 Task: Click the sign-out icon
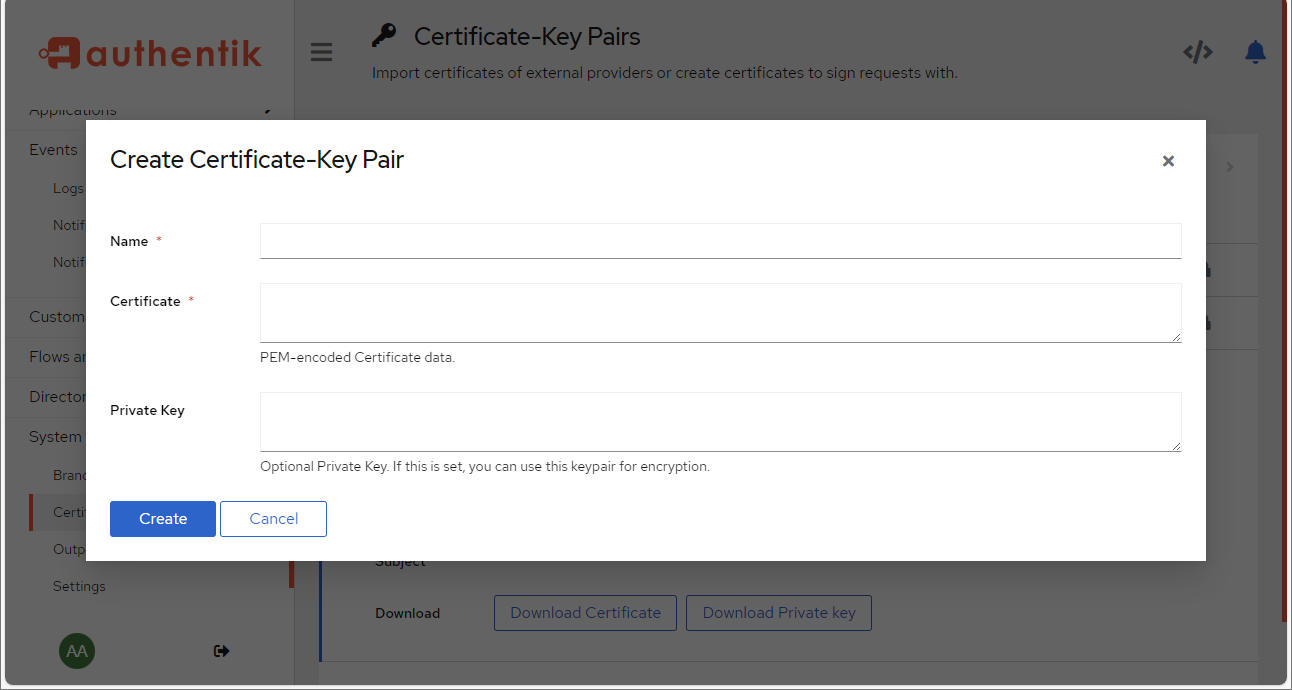point(222,651)
